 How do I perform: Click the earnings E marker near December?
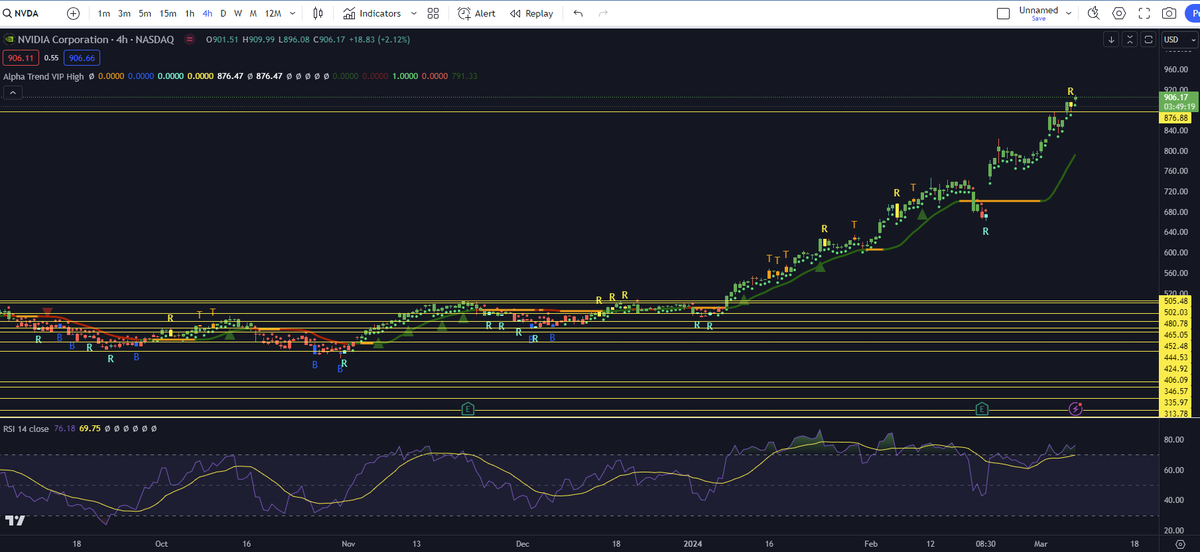point(467,408)
